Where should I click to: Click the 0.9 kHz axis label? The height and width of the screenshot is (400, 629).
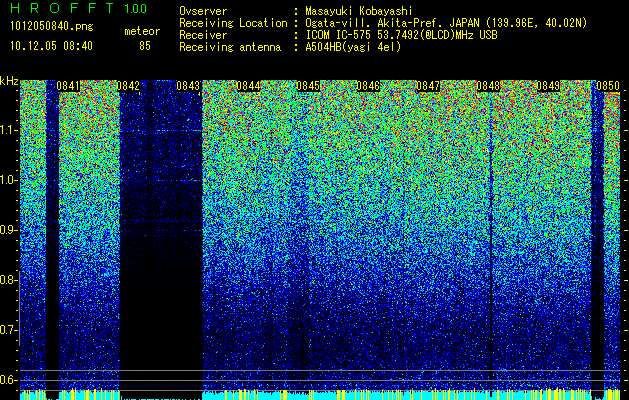click(8, 230)
